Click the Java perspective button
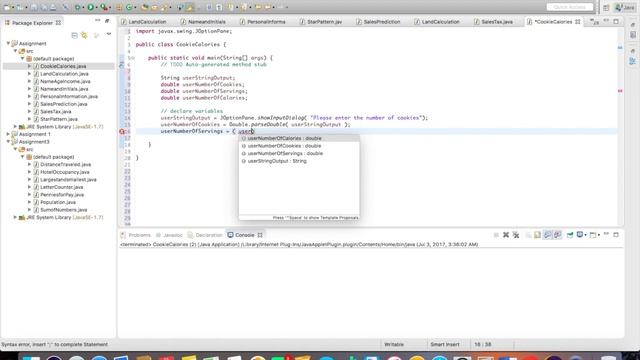640x360 pixels. click(625, 7)
